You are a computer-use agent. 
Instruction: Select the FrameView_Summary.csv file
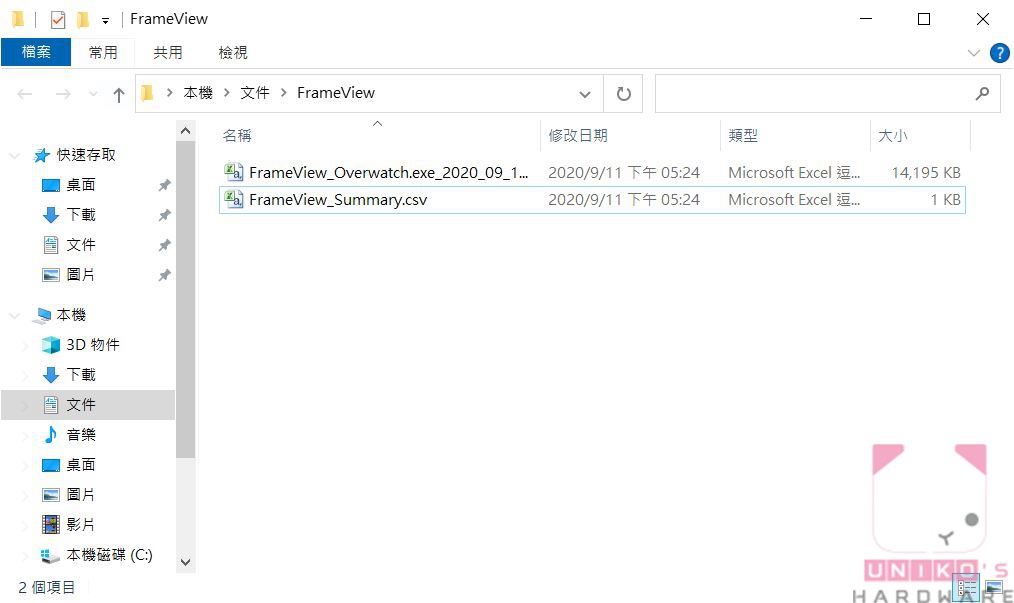[x=338, y=200]
